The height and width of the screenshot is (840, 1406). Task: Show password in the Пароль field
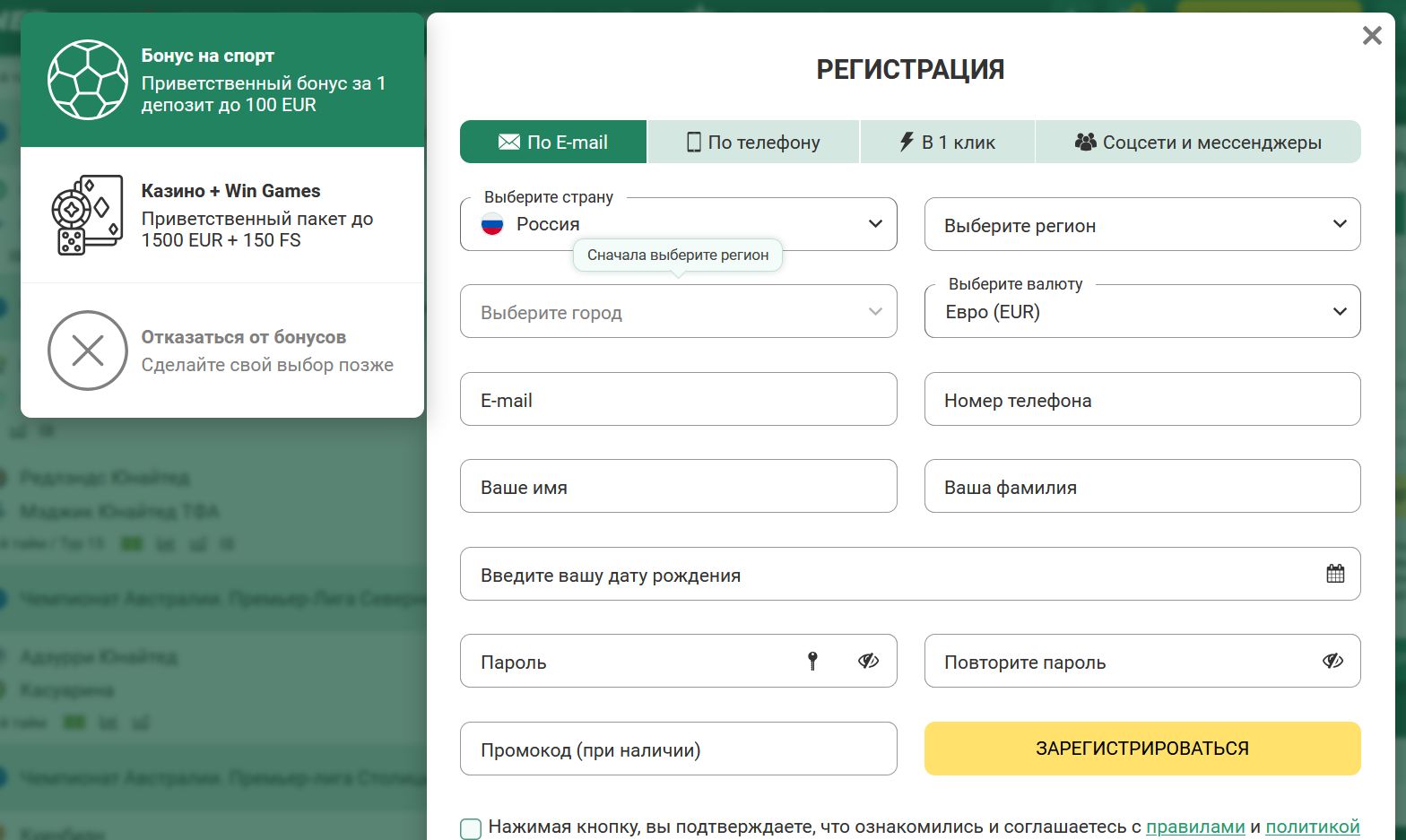868,662
